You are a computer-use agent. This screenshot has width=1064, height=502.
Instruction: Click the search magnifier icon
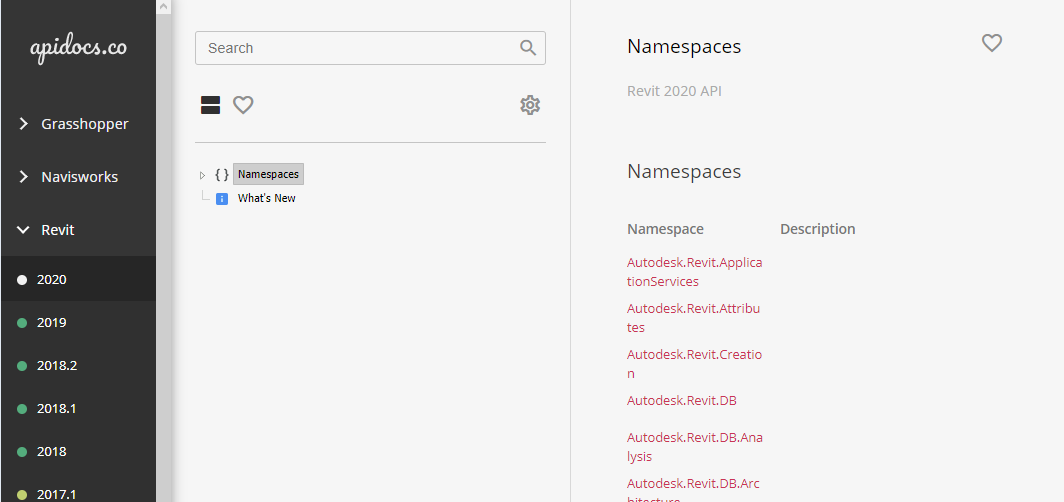coord(528,47)
